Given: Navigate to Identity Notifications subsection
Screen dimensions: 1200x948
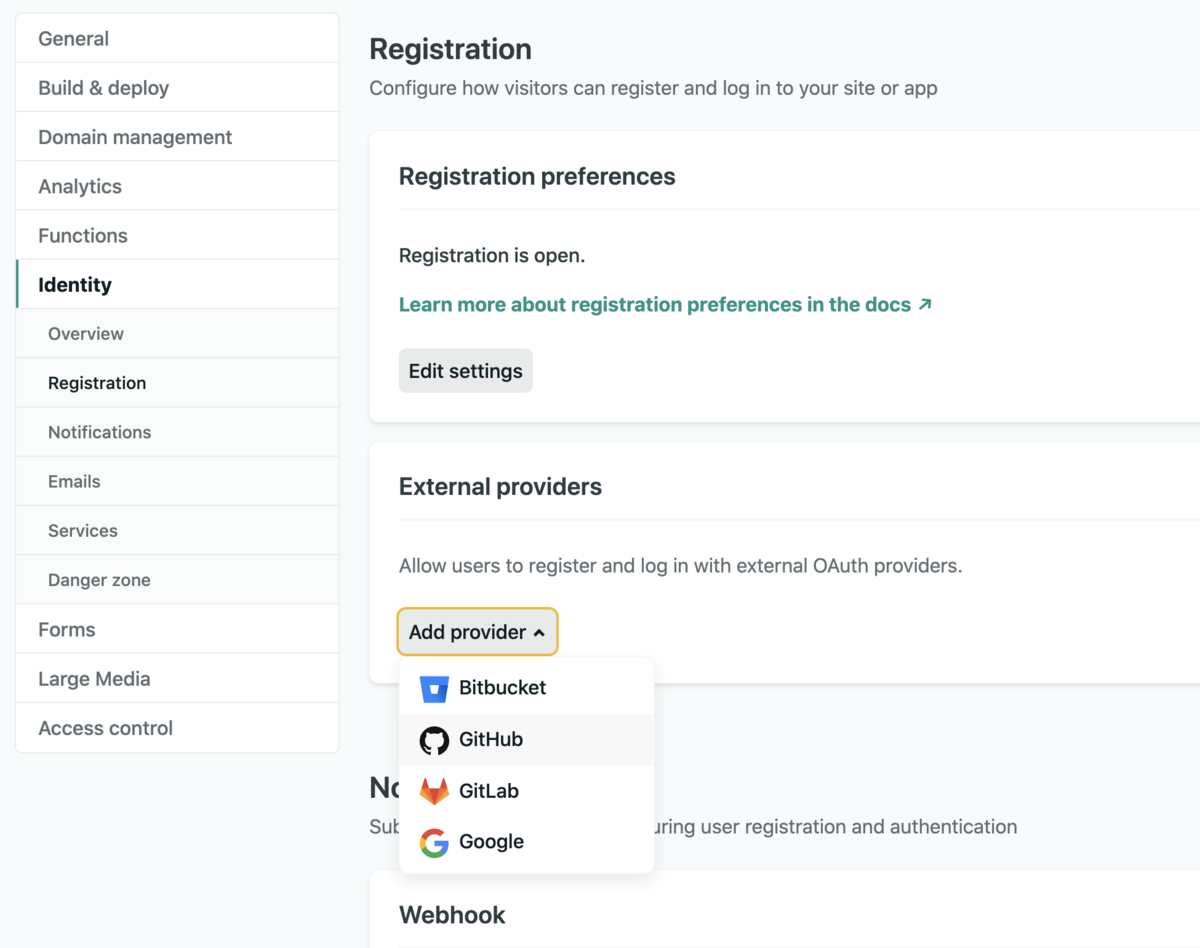Looking at the screenshot, I should click(100, 432).
